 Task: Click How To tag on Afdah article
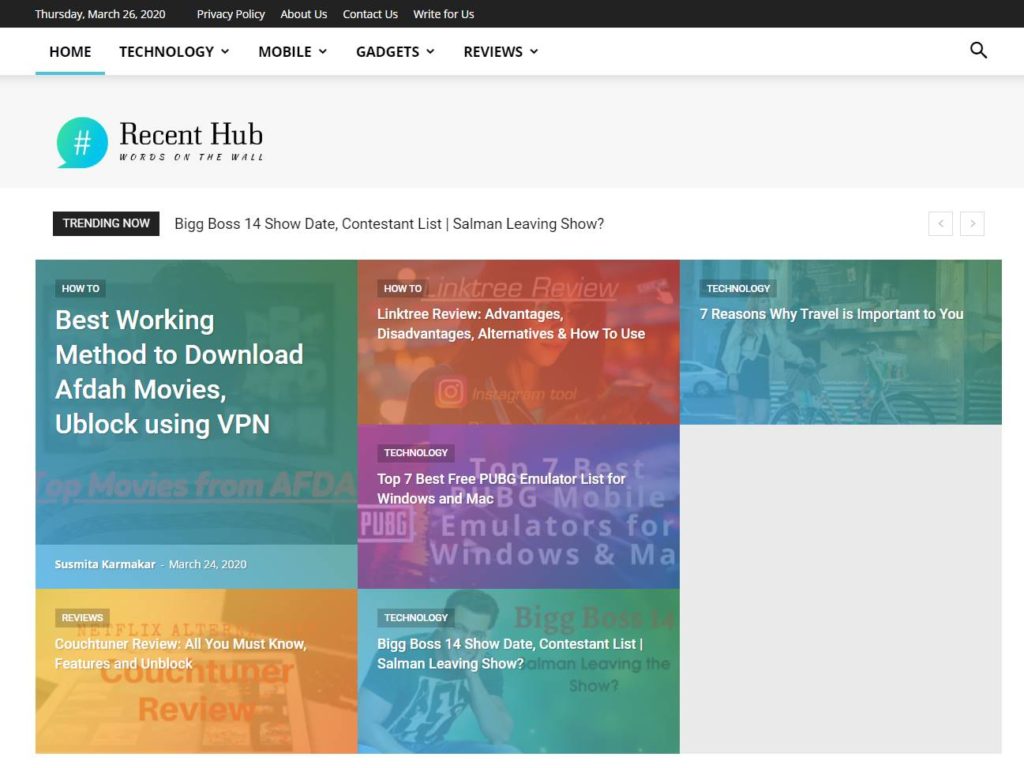point(80,288)
